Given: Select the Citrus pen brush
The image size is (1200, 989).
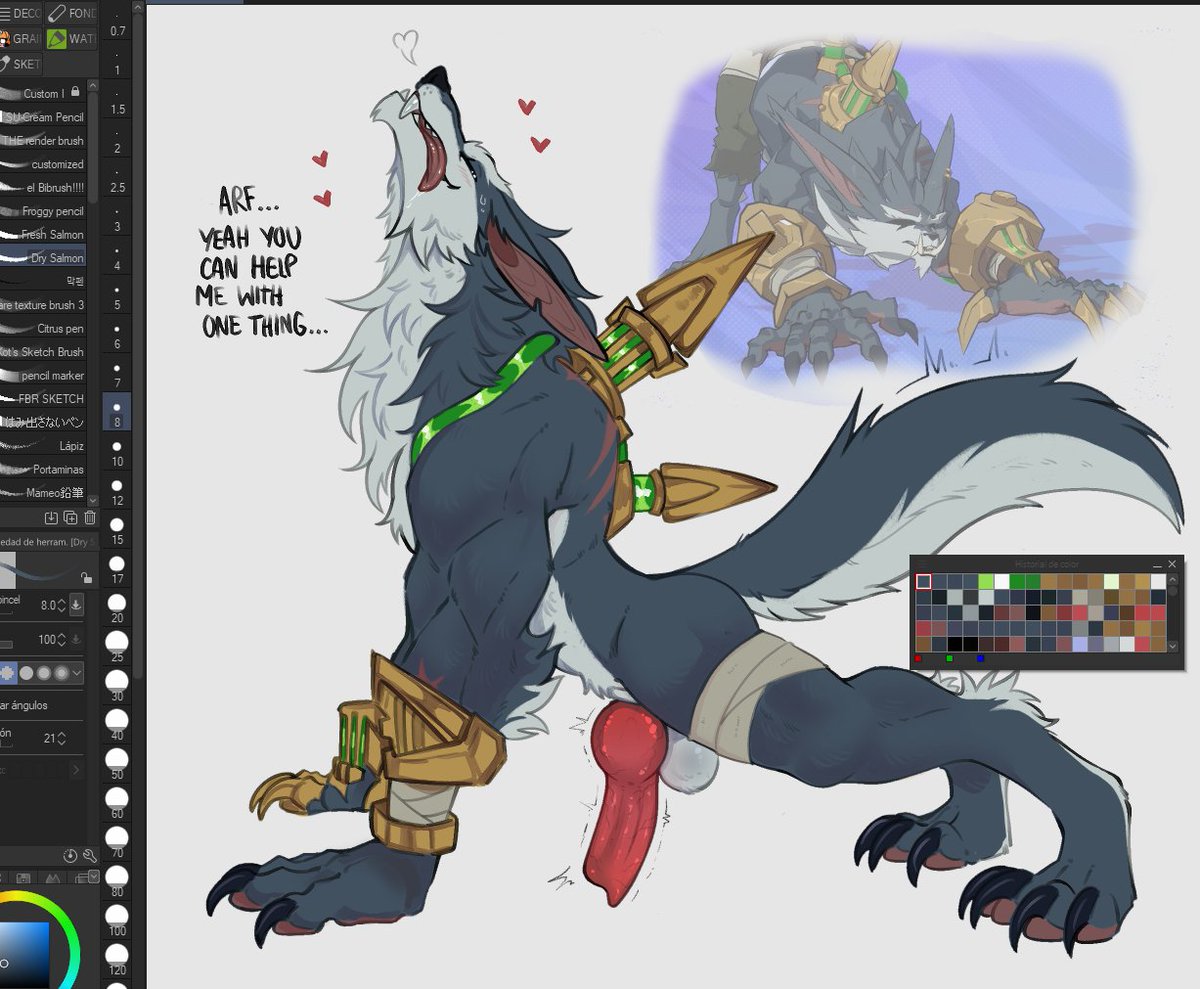Looking at the screenshot, I should (43, 328).
